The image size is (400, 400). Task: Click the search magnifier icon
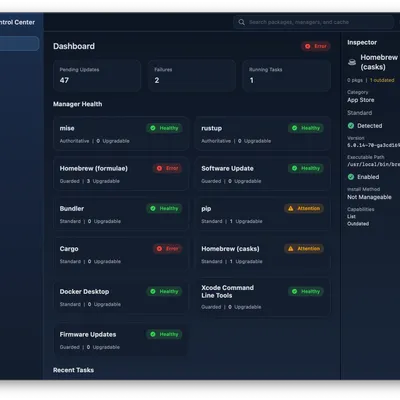[x=241, y=22]
